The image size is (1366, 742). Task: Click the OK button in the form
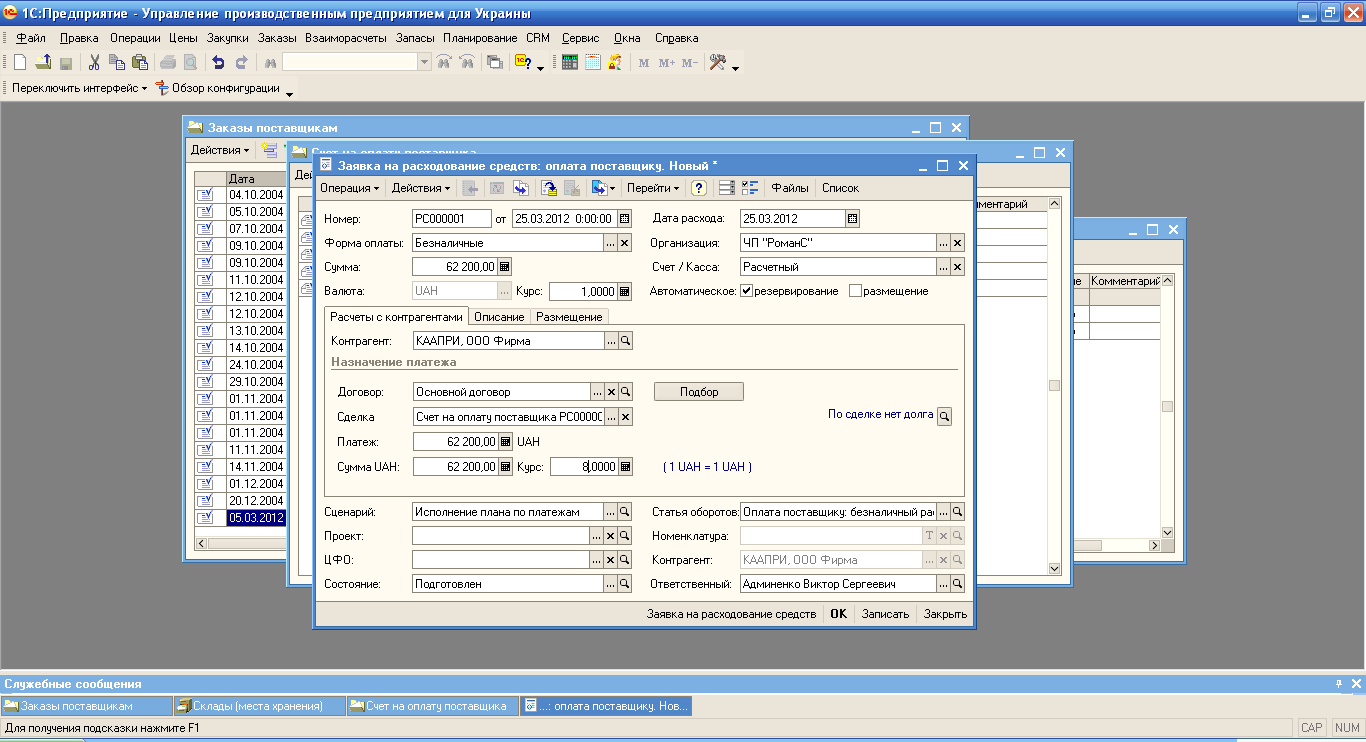click(x=838, y=614)
